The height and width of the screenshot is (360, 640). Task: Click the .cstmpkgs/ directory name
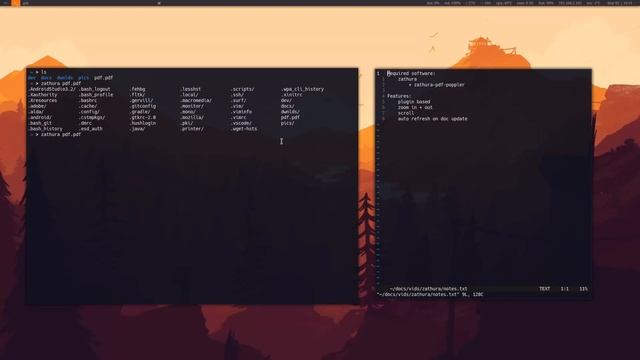(92, 118)
